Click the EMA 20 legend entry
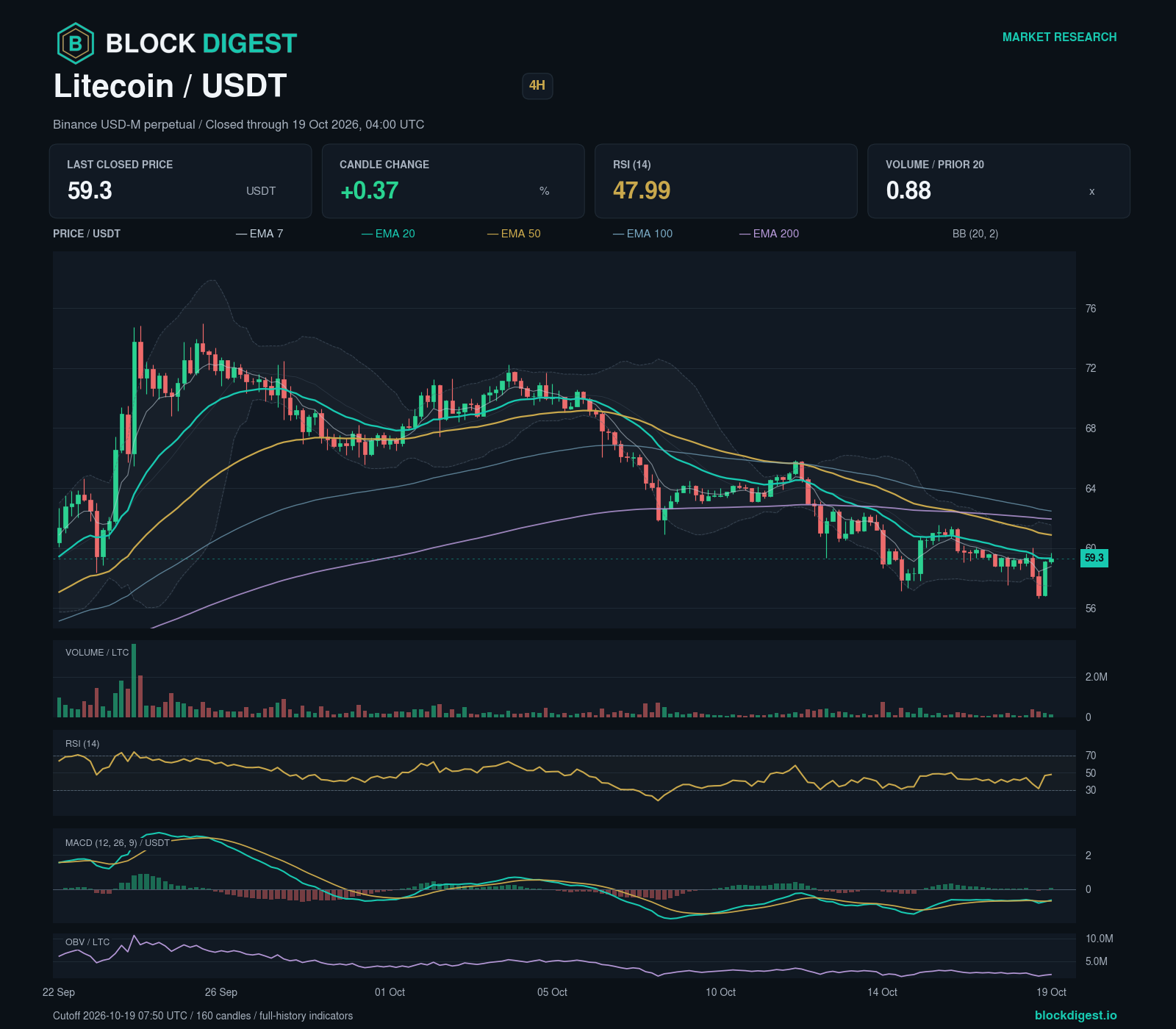Viewport: 1176px width, 1029px height. click(x=388, y=234)
